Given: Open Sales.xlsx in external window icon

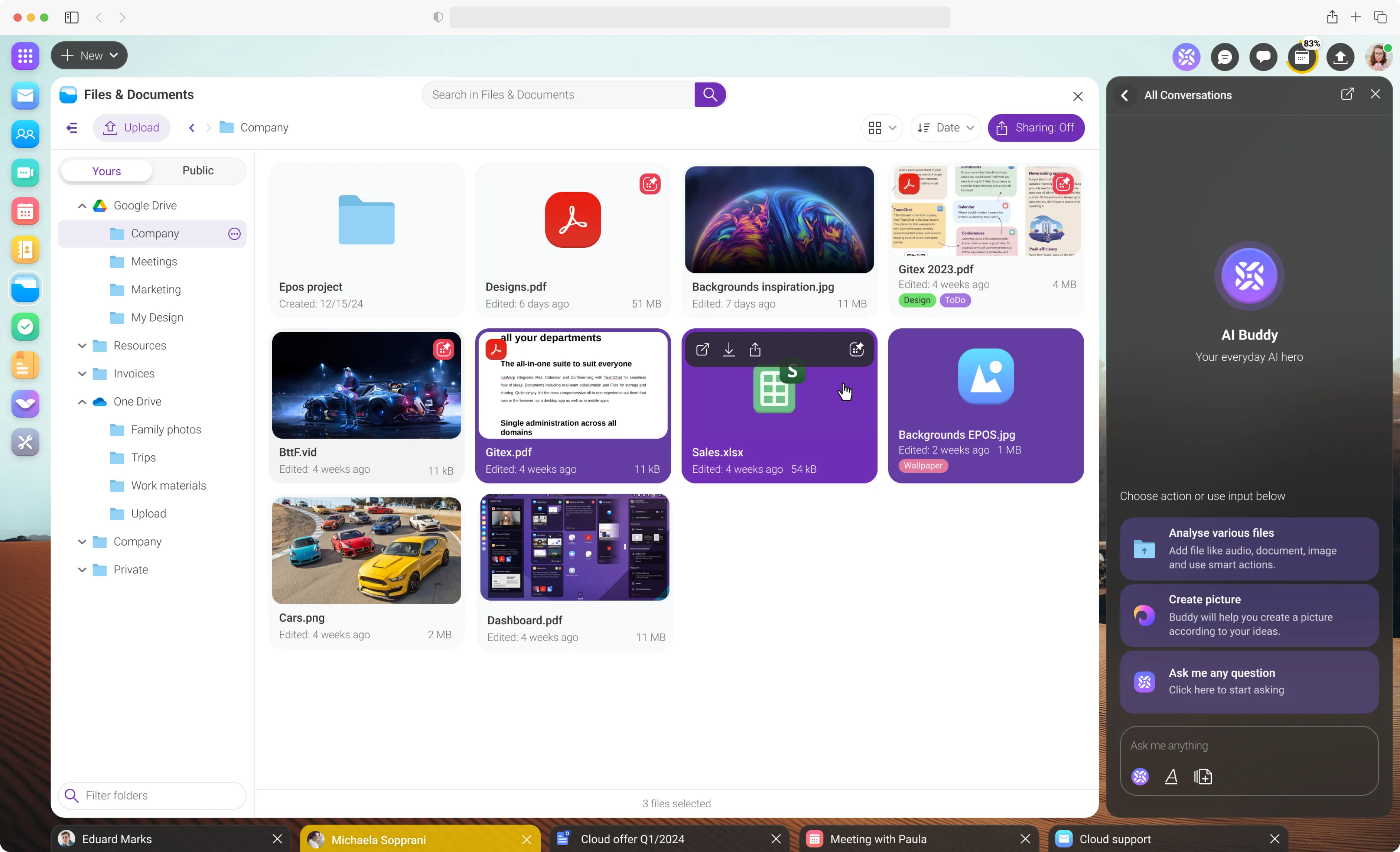Looking at the screenshot, I should coord(702,350).
